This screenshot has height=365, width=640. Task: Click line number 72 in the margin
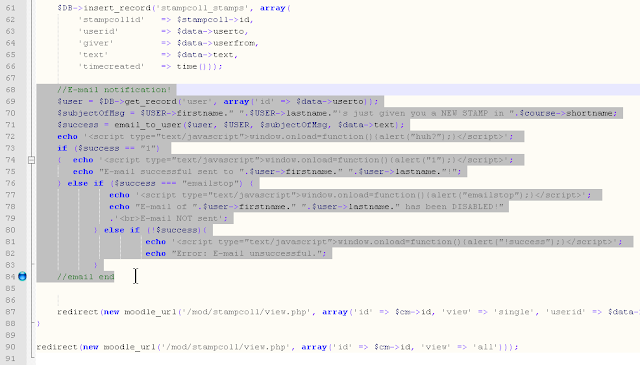pos(11,136)
